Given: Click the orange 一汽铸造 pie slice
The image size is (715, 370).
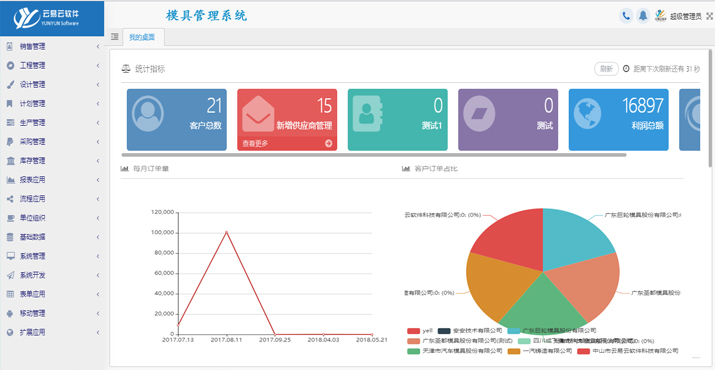Looking at the screenshot, I should point(499,285).
